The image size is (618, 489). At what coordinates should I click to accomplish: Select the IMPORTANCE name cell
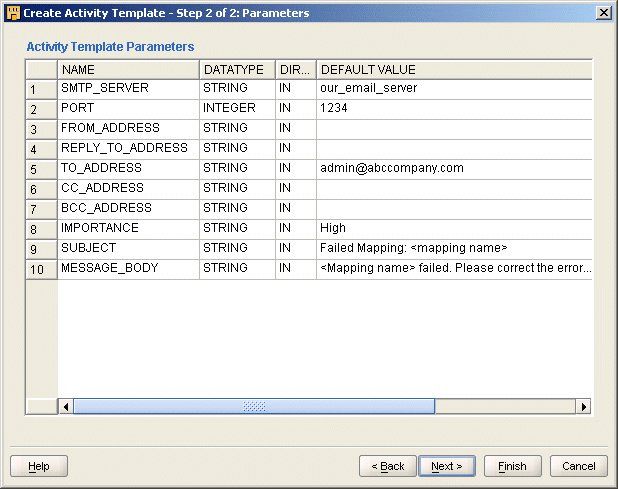pyautogui.click(x=128, y=229)
